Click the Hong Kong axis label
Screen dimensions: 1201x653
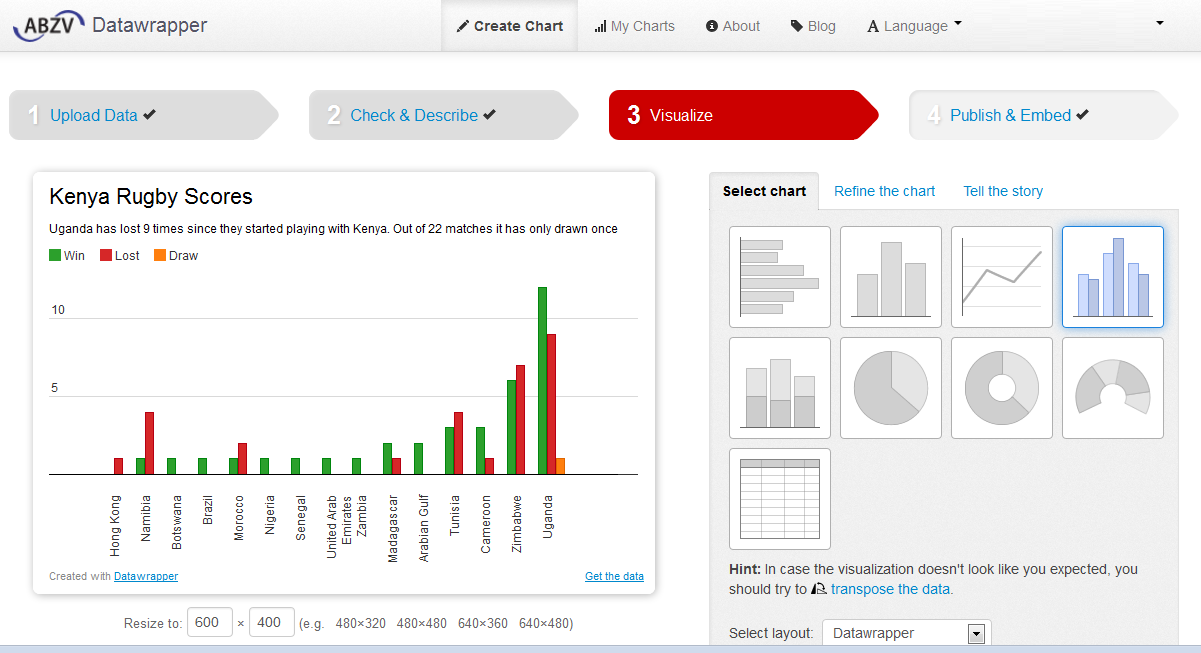pyautogui.click(x=115, y=525)
